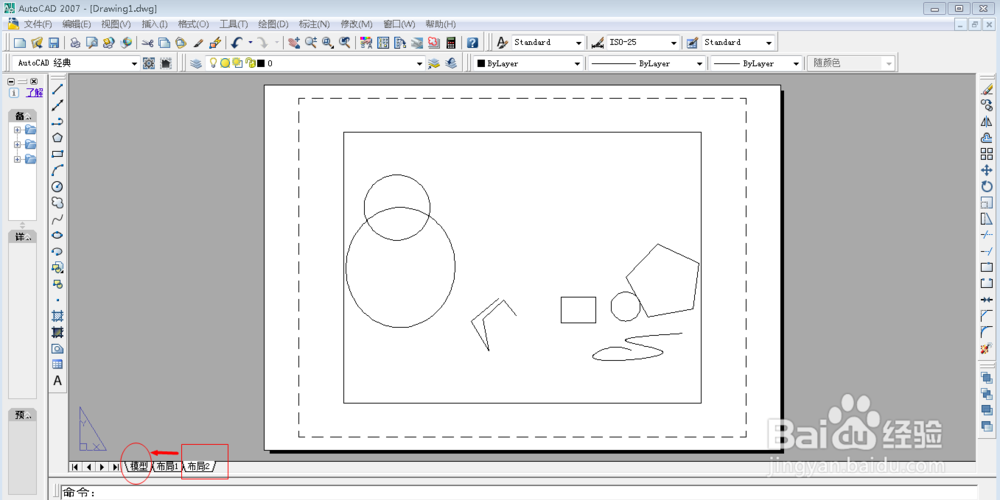The image size is (1000, 500).
Task: Toggle layer 0 lock padlock icon
Action: (x=250, y=63)
